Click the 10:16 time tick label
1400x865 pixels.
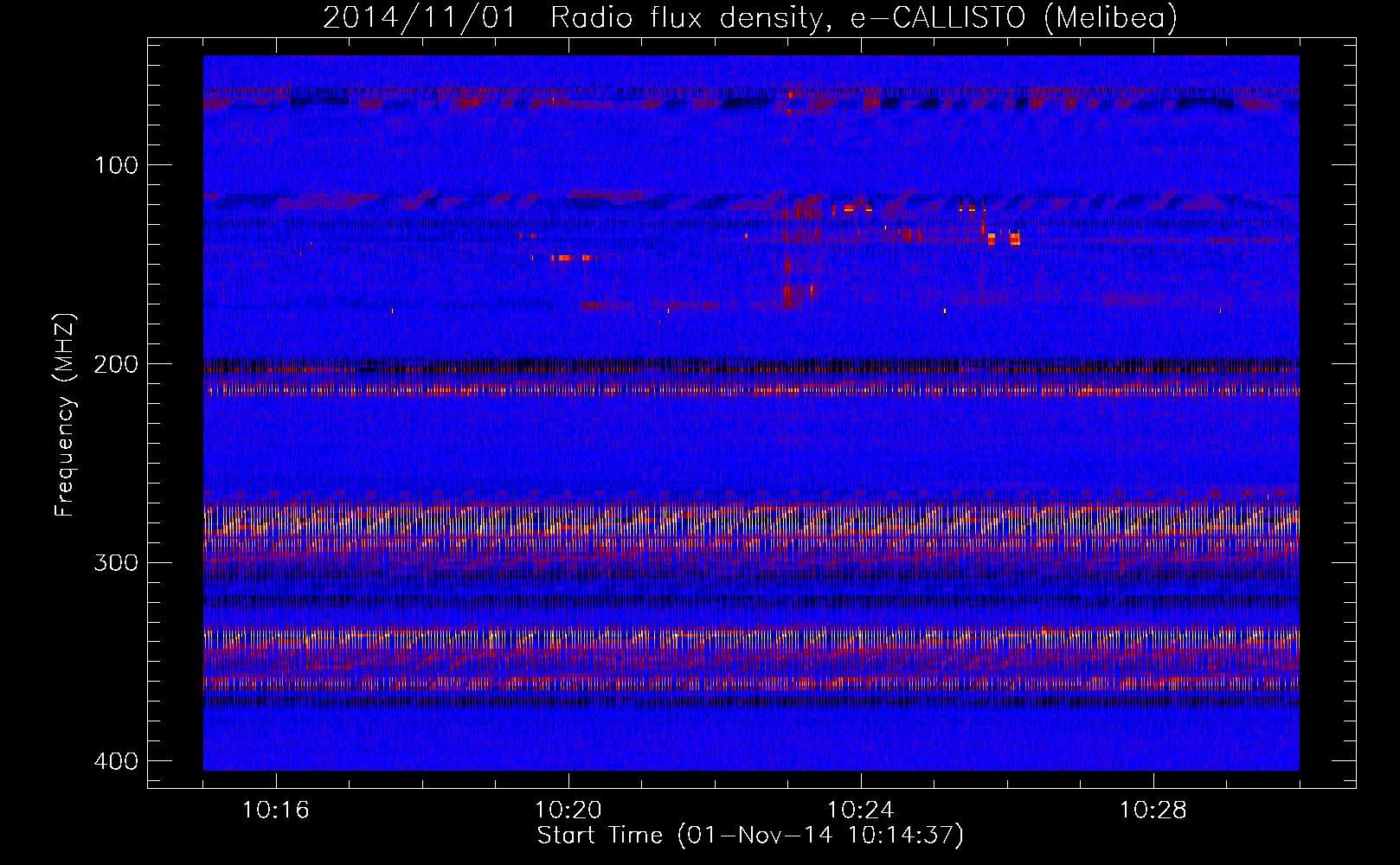click(x=276, y=811)
